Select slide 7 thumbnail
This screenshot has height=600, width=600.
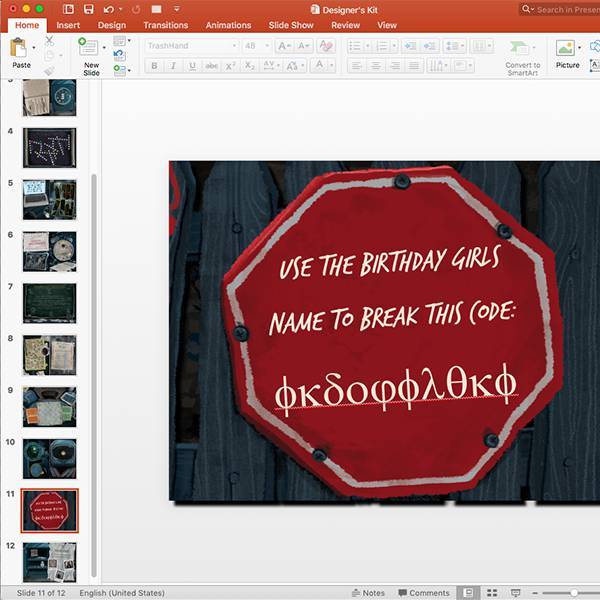(49, 303)
